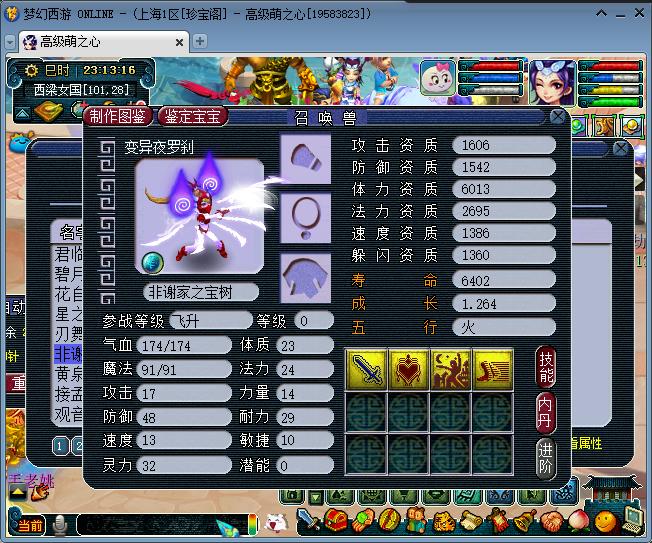Open new tab with plus button
The width and height of the screenshot is (652, 543).
click(200, 41)
